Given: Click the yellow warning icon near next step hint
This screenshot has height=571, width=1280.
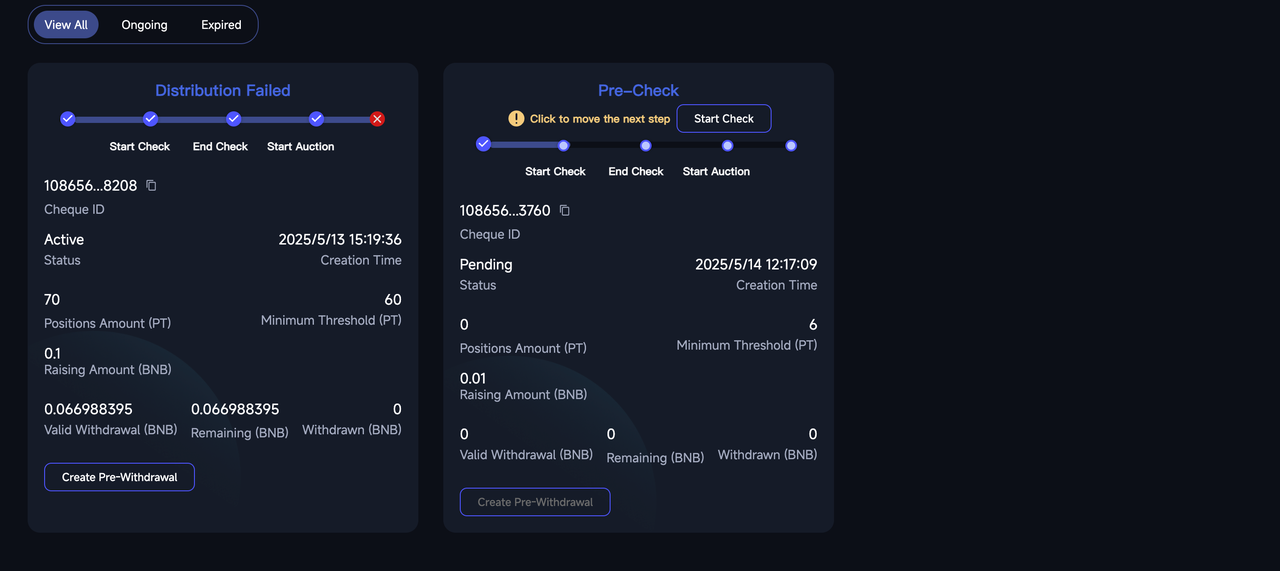Looking at the screenshot, I should pyautogui.click(x=516, y=118).
